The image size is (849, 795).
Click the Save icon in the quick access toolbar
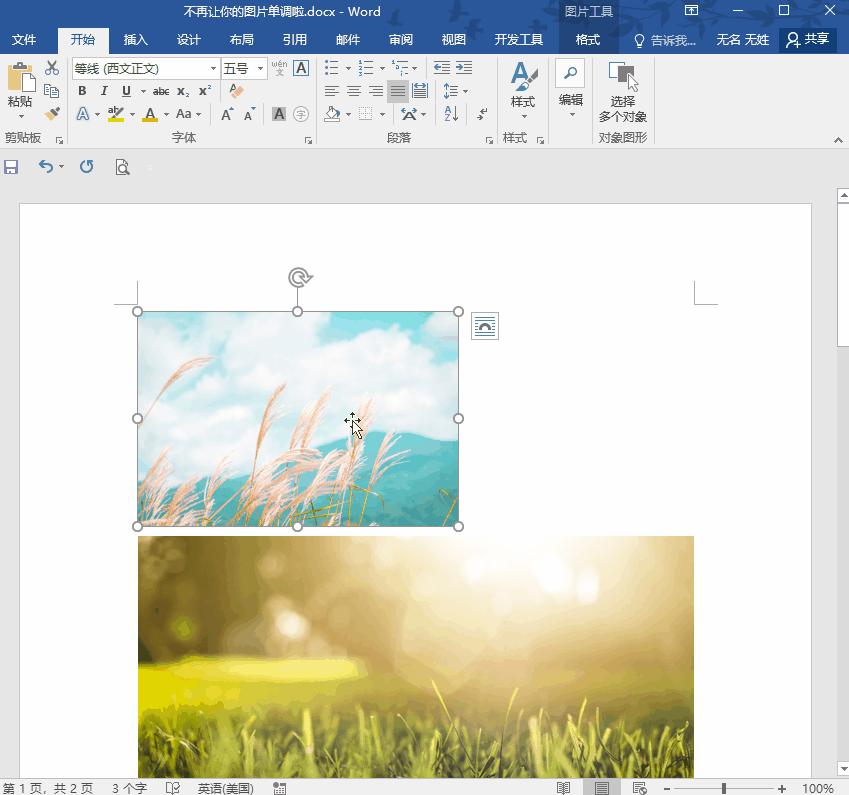tap(11, 167)
